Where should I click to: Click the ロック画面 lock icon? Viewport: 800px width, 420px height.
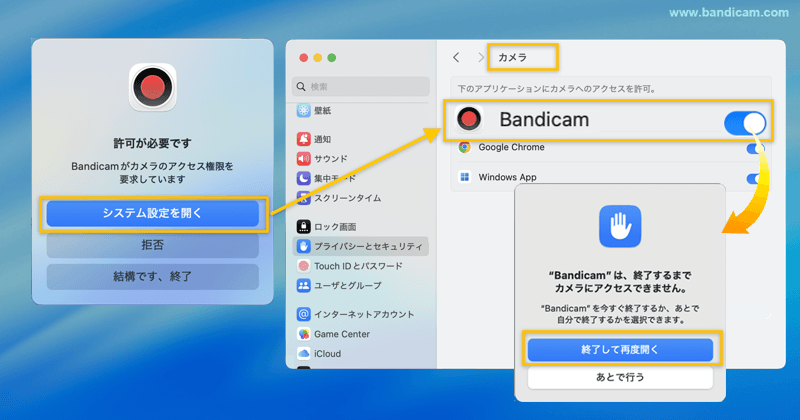(x=304, y=227)
